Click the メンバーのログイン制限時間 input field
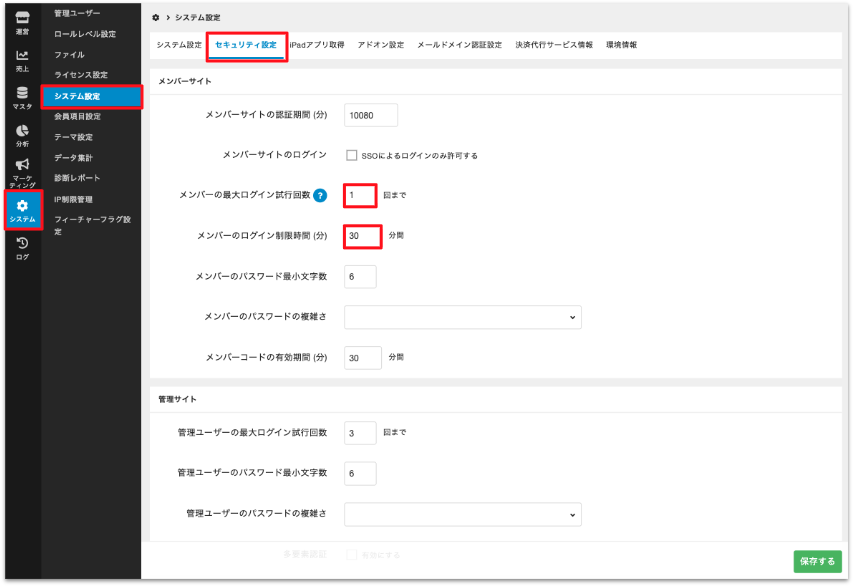The image size is (853, 587). click(x=363, y=236)
